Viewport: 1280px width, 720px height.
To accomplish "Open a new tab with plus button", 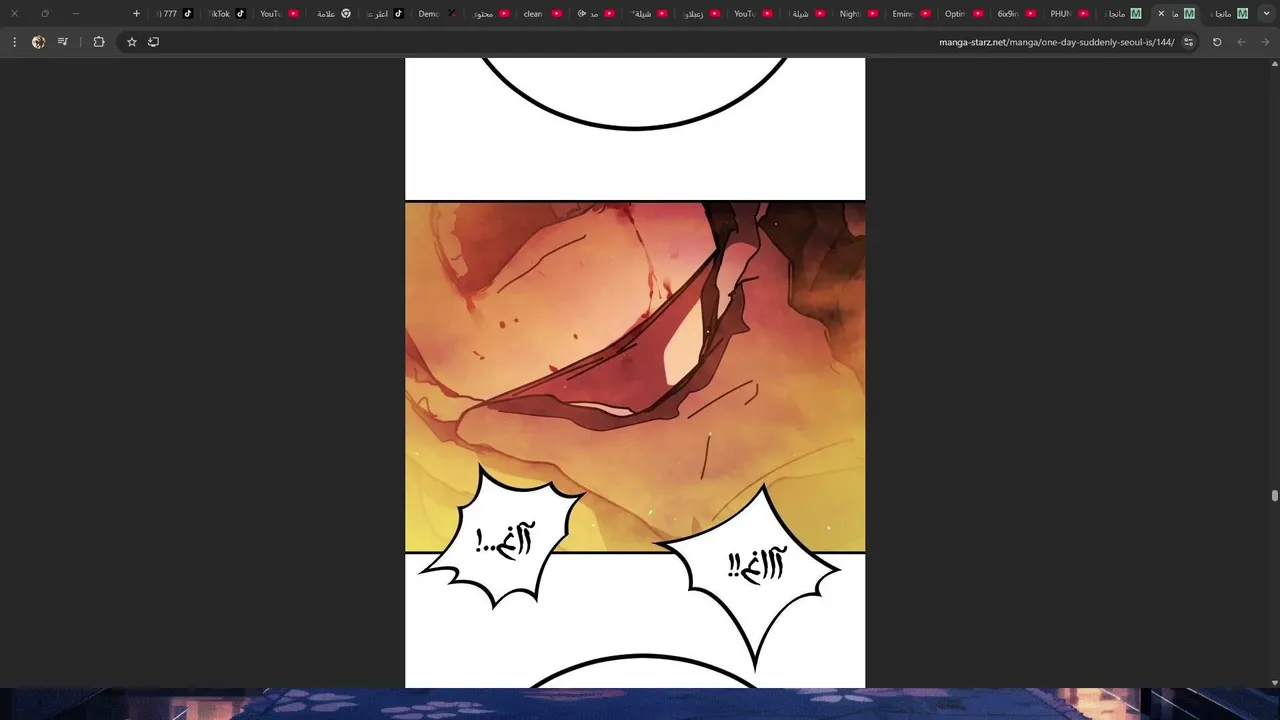I will [x=136, y=14].
